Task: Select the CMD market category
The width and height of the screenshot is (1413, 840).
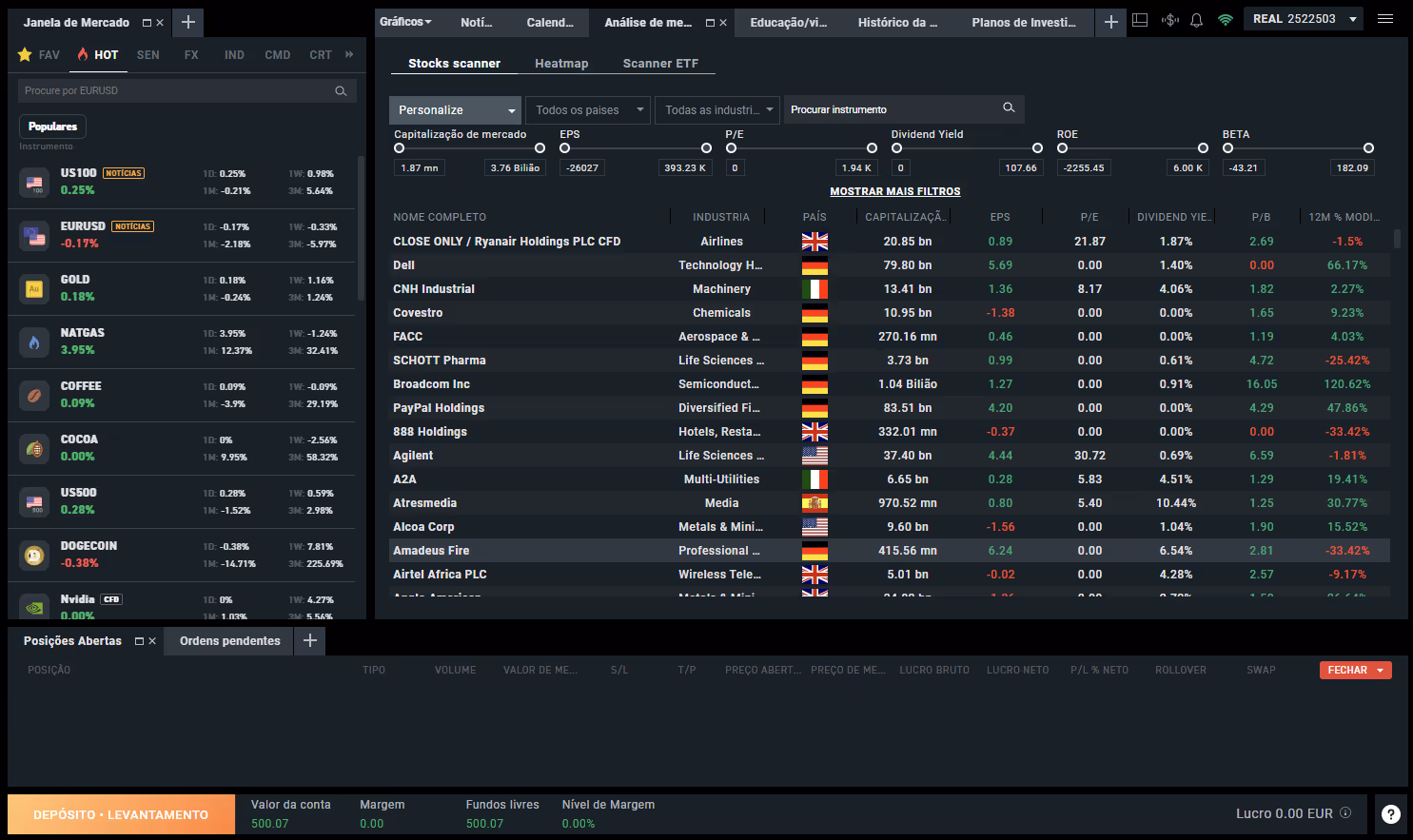Action: coord(278,55)
